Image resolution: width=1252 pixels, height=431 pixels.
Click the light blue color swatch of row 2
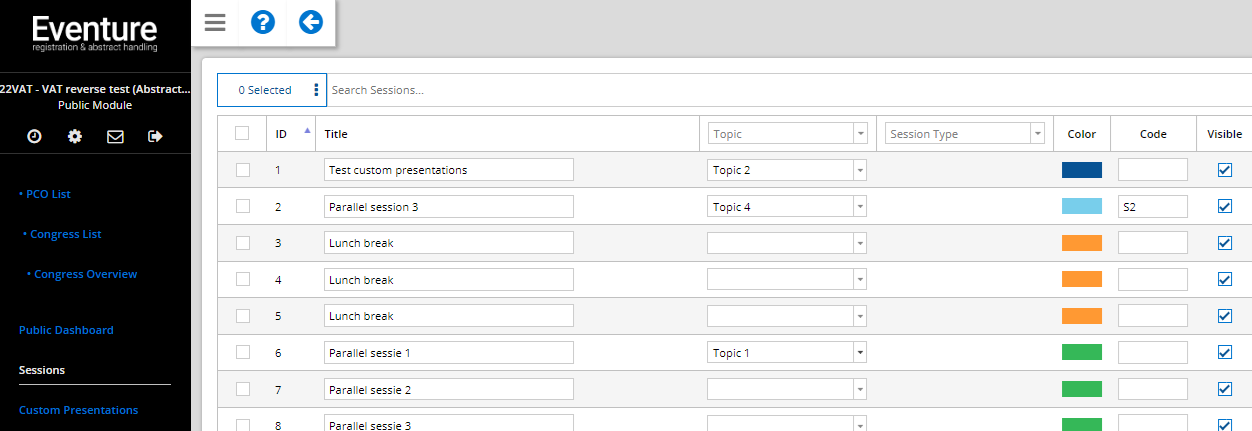point(1082,206)
